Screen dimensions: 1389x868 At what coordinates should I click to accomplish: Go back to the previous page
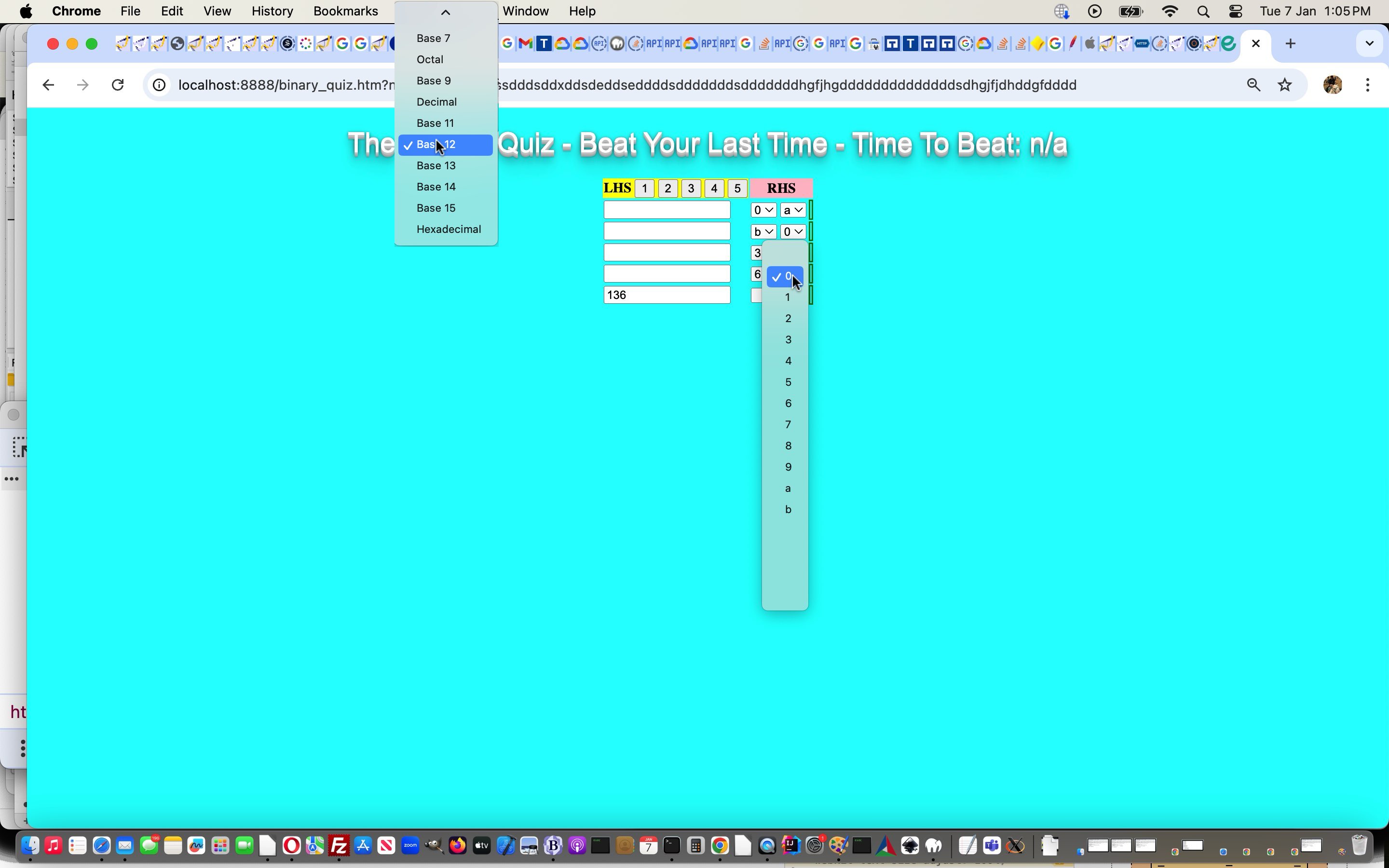(x=48, y=85)
